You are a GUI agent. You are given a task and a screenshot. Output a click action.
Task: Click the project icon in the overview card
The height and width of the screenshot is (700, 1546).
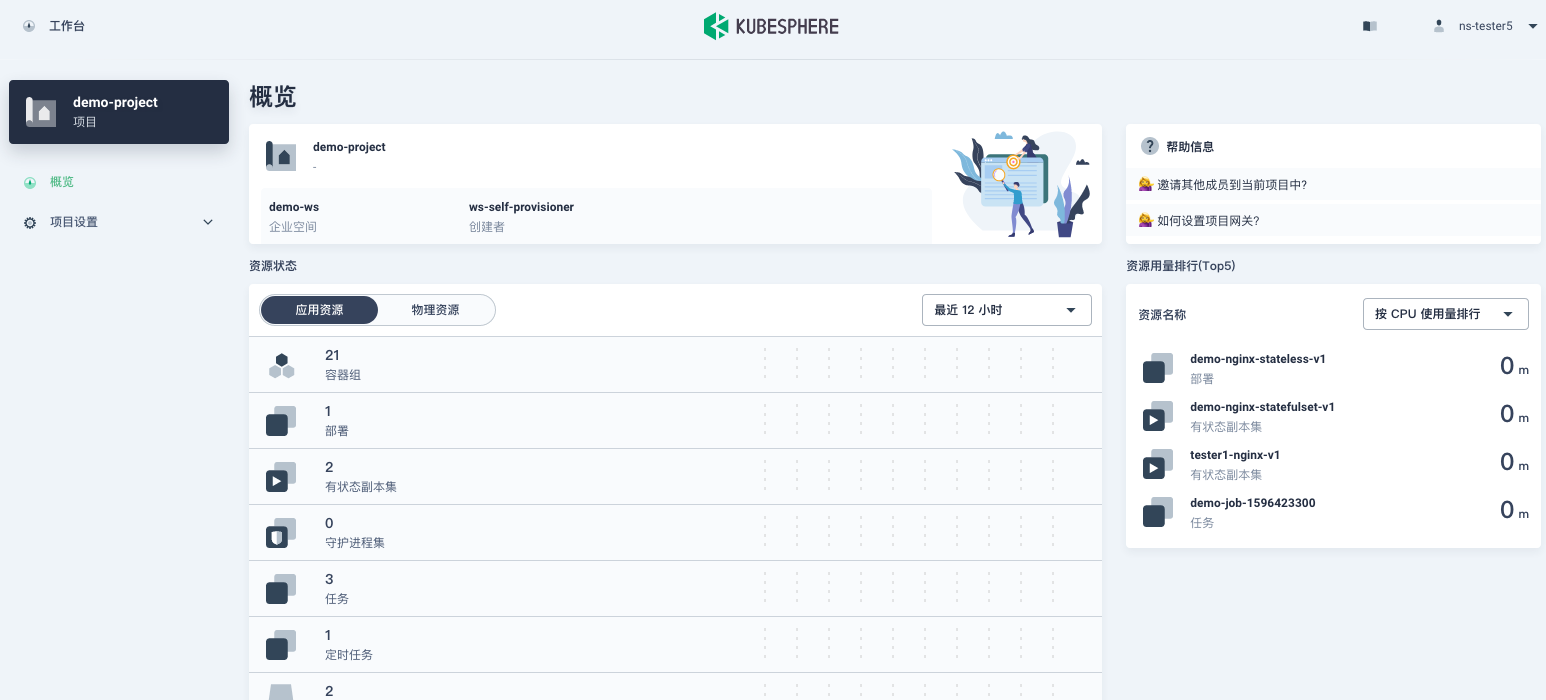(280, 156)
